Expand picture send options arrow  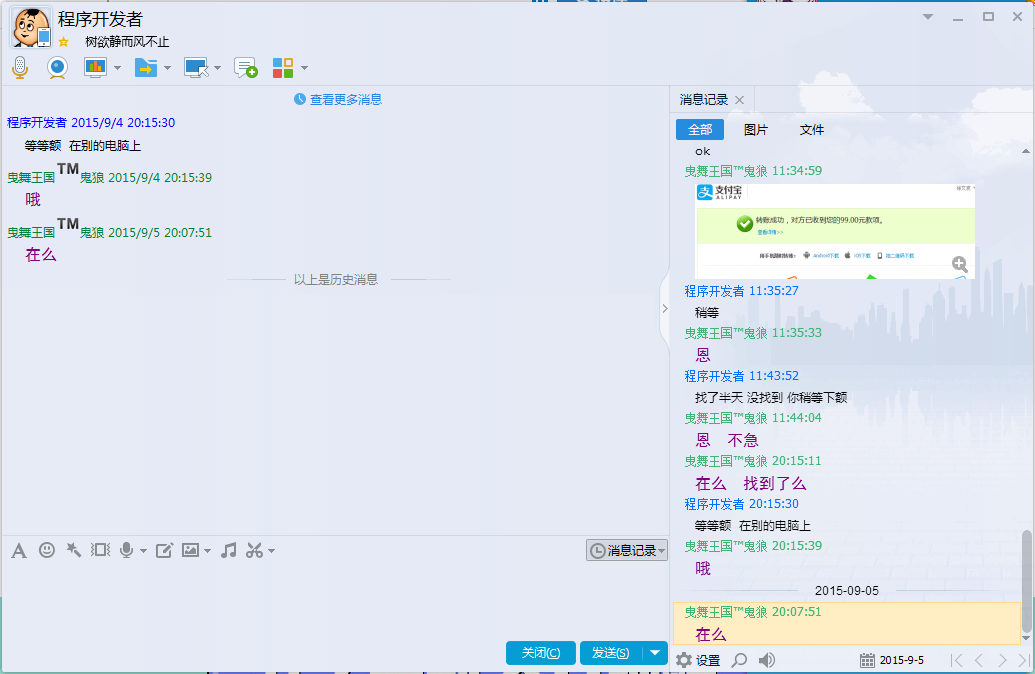(x=207, y=551)
